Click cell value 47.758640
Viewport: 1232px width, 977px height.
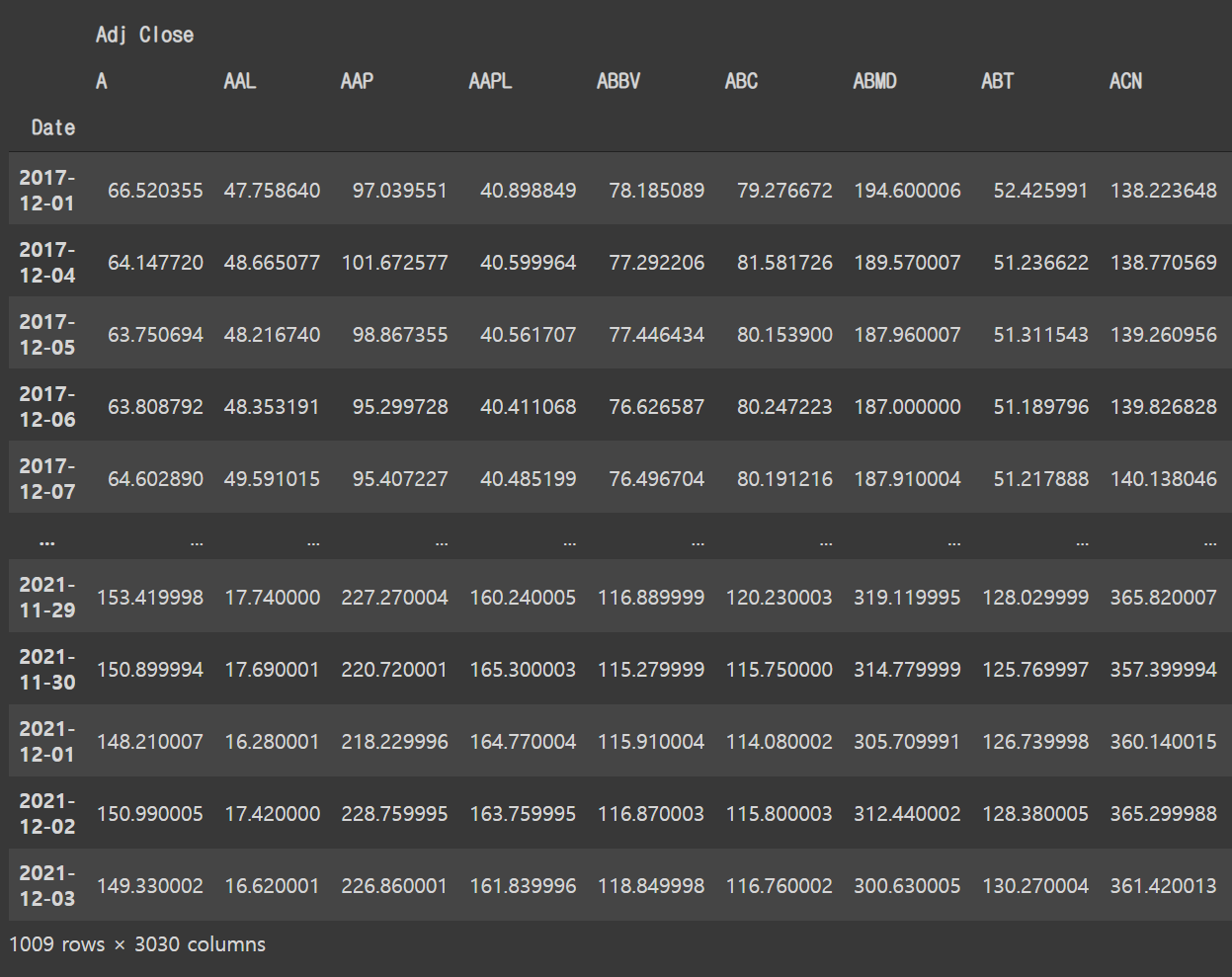coord(272,191)
